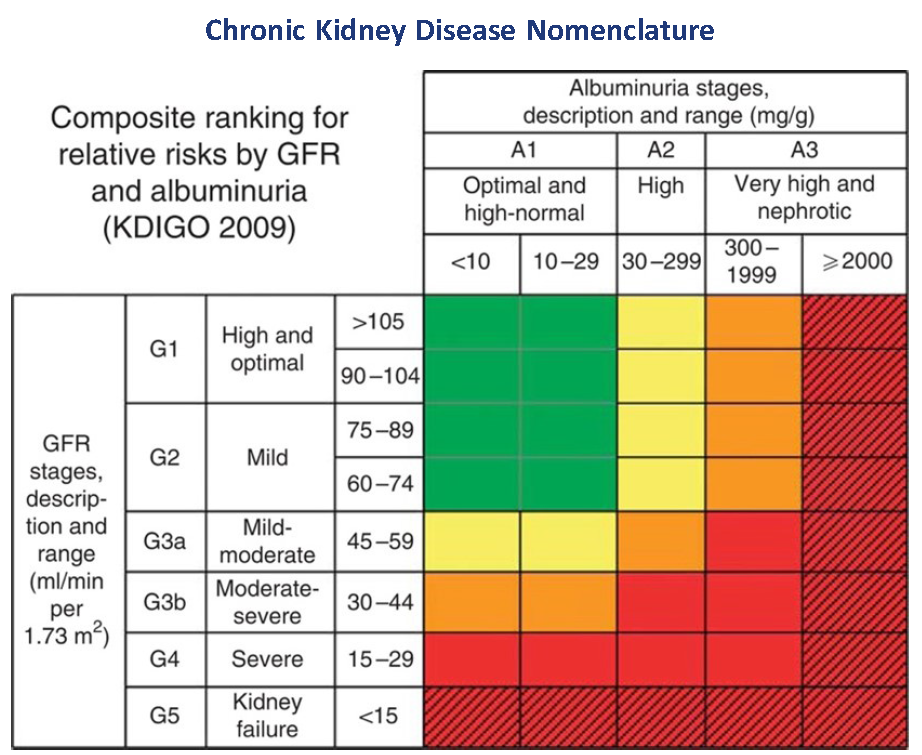The height and width of the screenshot is (755, 922).
Task: Click the "Very high and nephrotic" cell
Action: [x=804, y=198]
